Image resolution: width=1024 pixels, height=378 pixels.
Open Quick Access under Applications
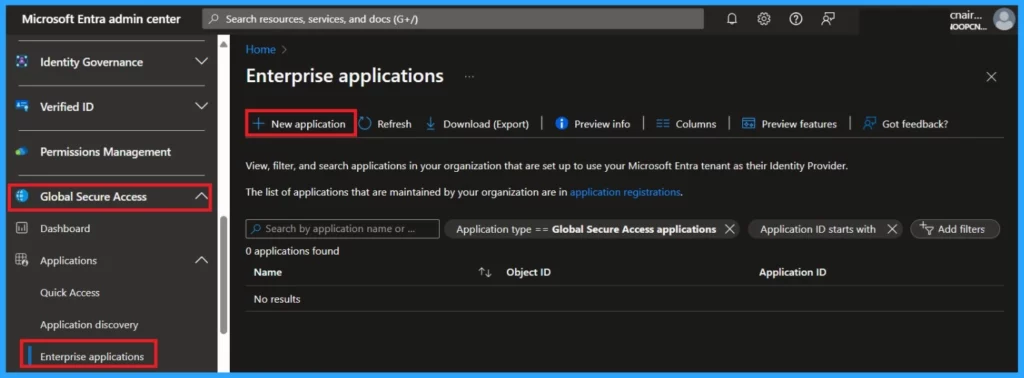coord(70,292)
